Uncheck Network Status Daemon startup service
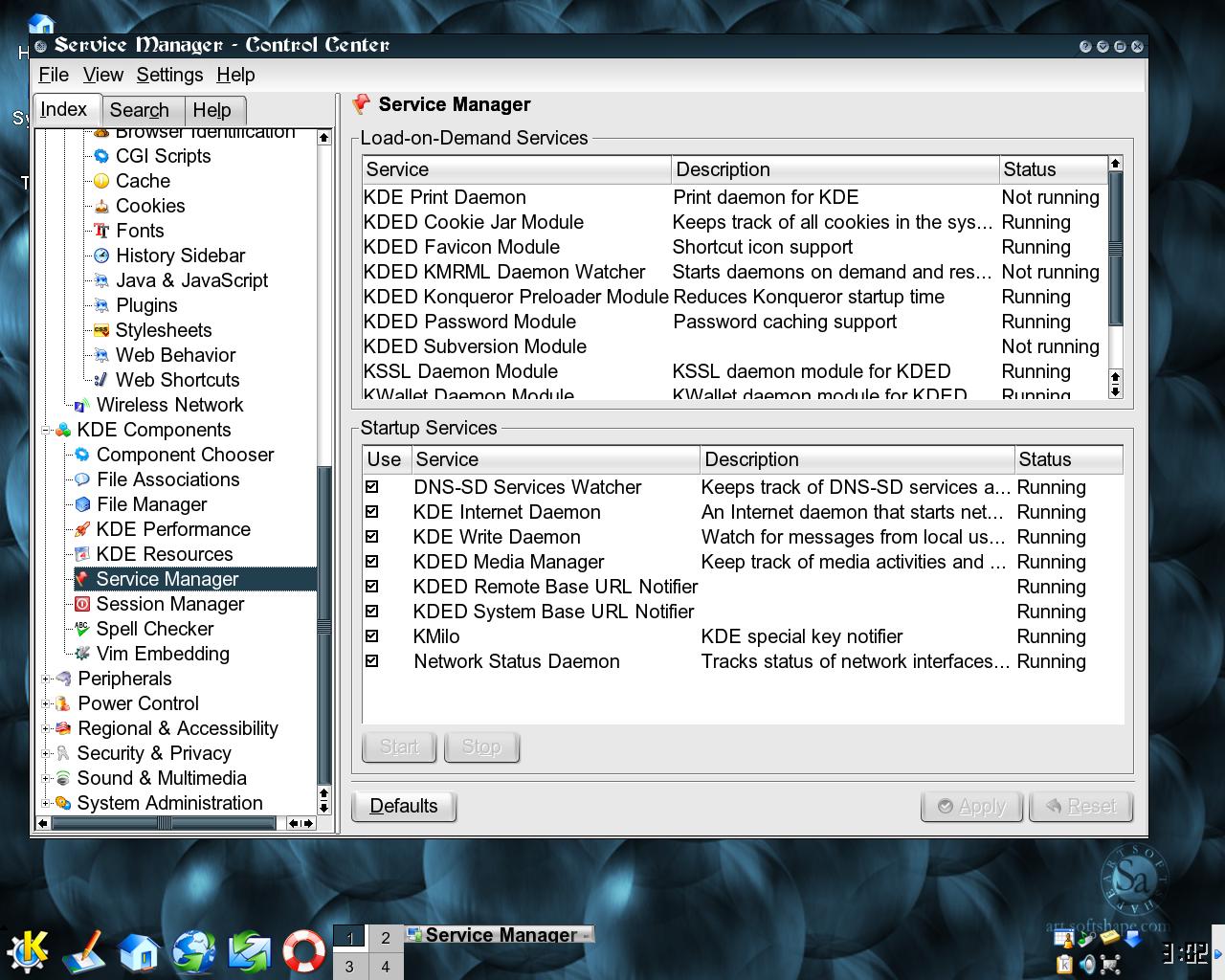This screenshot has width=1225, height=980. (372, 661)
